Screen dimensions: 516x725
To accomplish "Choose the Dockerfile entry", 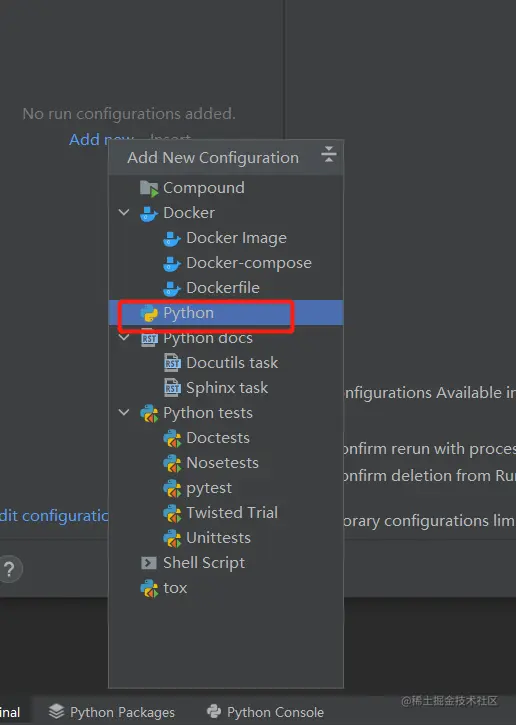I will (x=226, y=288).
